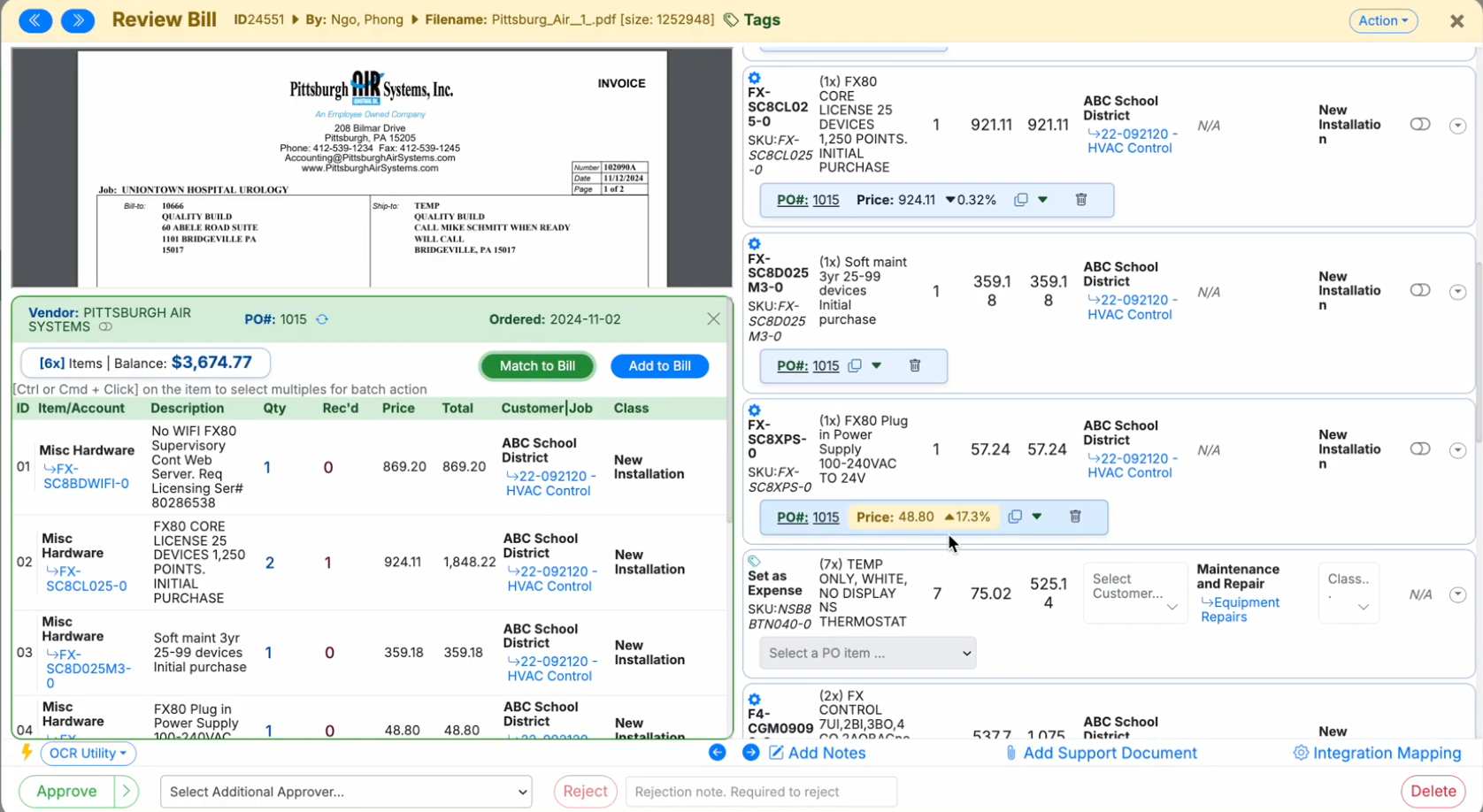Toggle the switch on the Soft maint line
The image size is (1483, 812).
[x=1421, y=289]
